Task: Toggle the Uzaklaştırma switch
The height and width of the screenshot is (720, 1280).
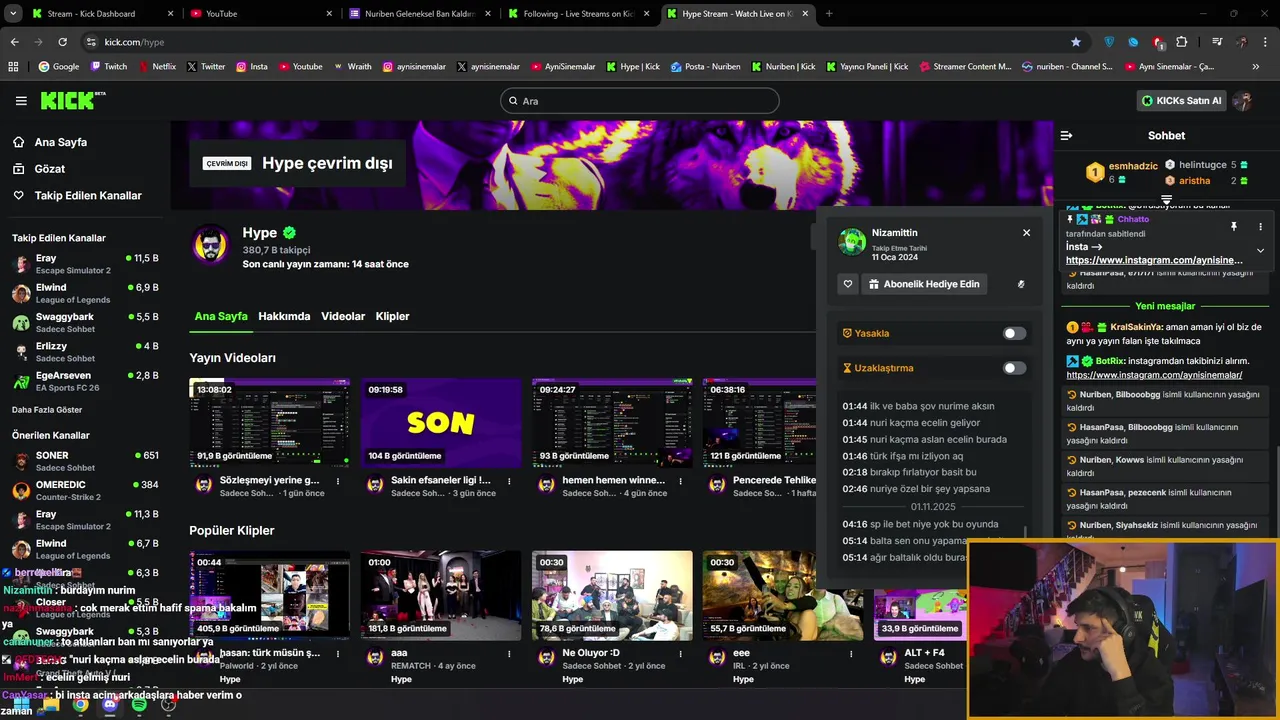Action: (x=1014, y=368)
